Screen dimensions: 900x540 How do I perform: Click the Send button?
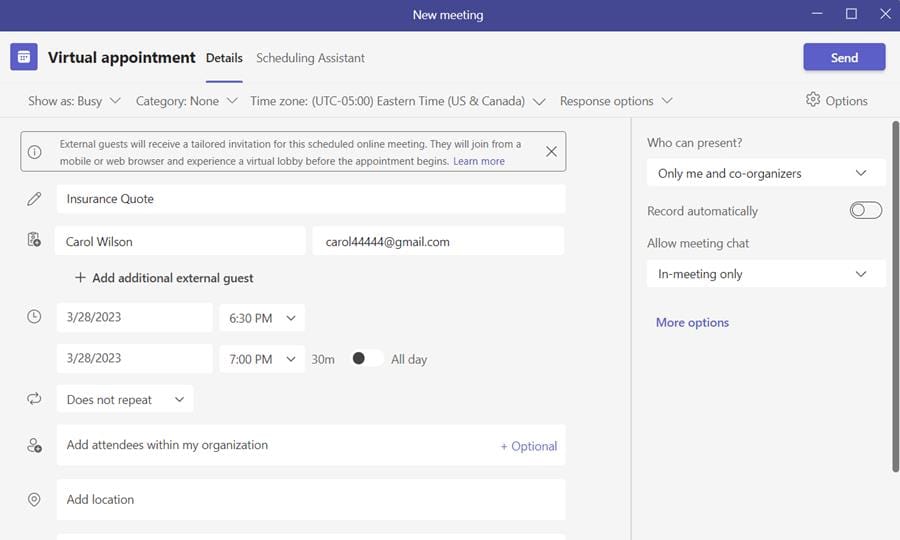(x=844, y=57)
